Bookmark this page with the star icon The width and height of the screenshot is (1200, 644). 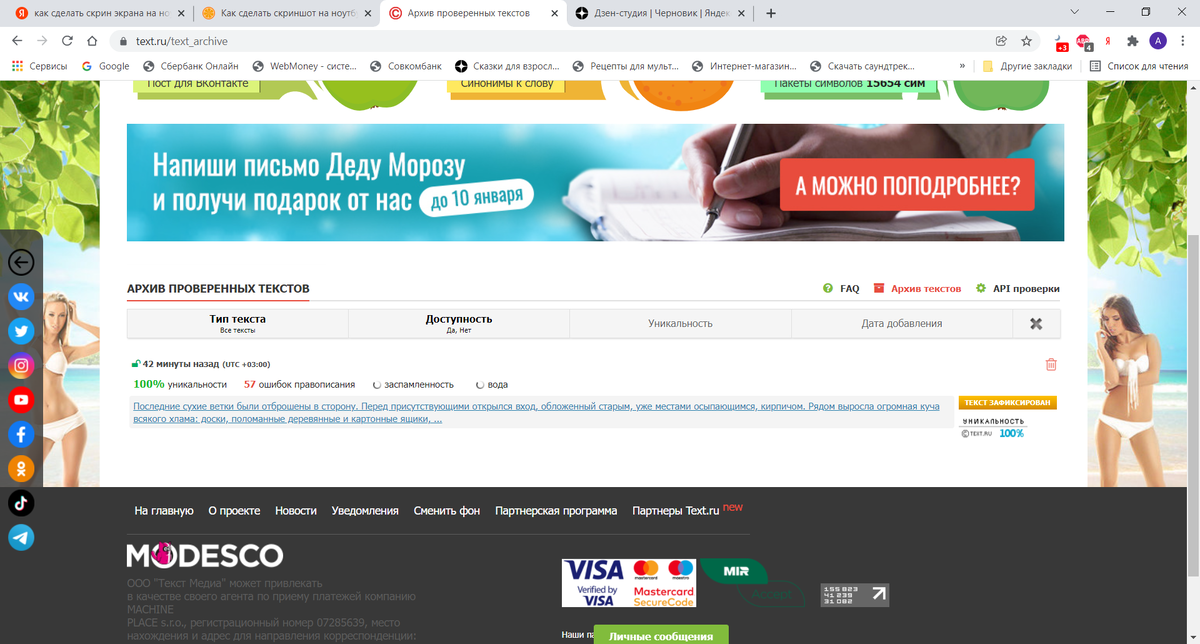1026,41
